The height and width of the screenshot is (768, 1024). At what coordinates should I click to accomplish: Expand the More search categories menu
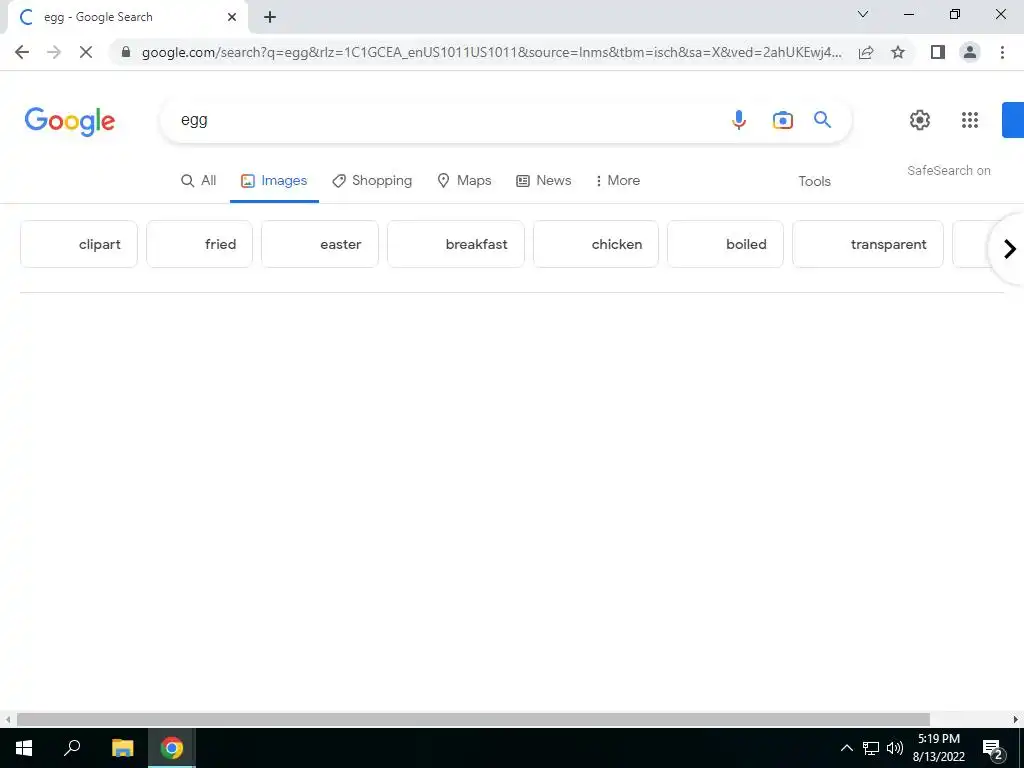[x=617, y=181]
